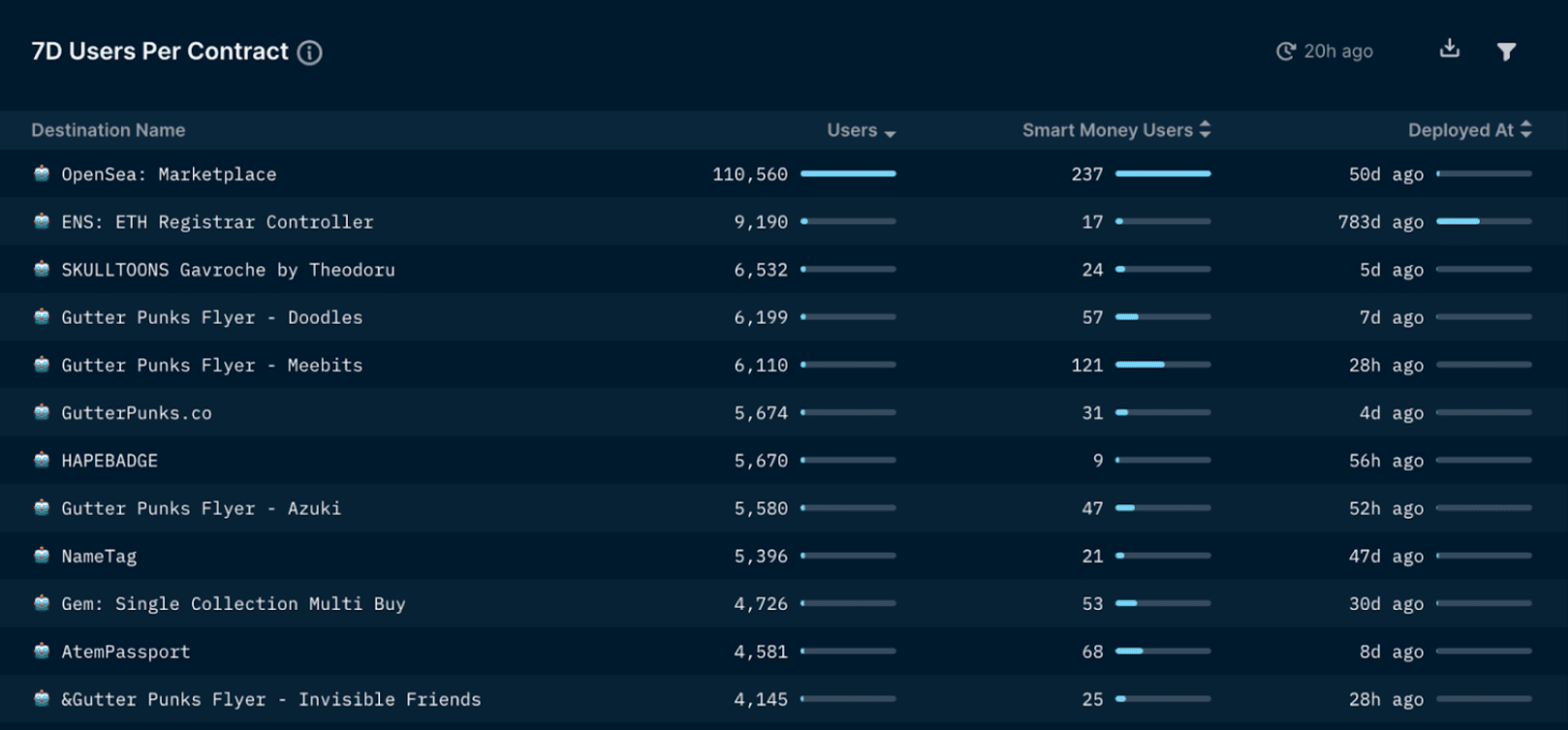Viewport: 1568px width, 730px height.
Task: Click the contract icon for Gutter Punks Flyer - Doodles
Action: 42,316
